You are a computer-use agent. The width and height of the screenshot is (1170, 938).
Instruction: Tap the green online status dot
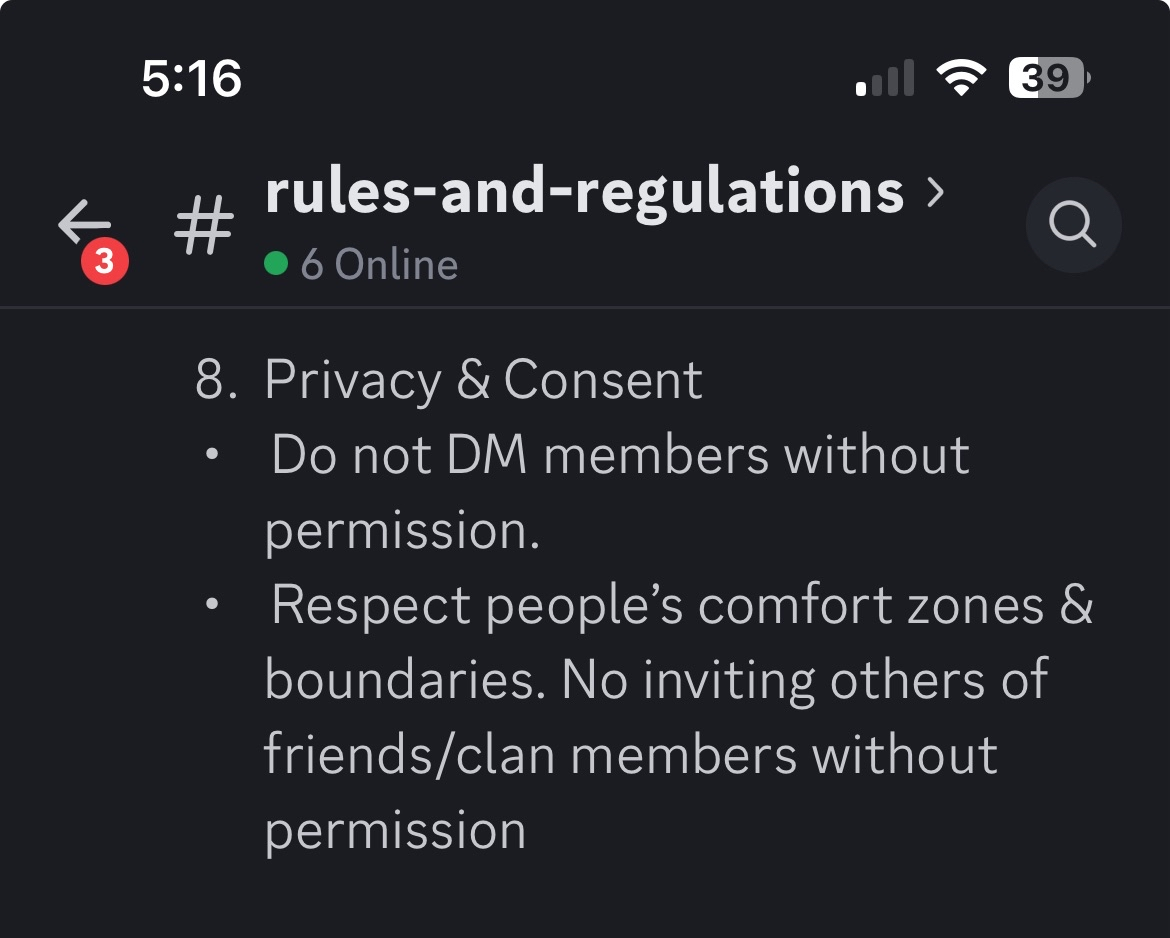pos(276,264)
